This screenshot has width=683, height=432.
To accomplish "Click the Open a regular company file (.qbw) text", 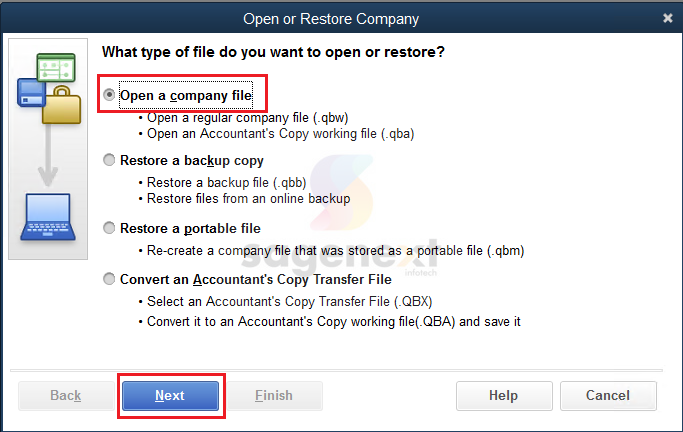I will tap(247, 118).
